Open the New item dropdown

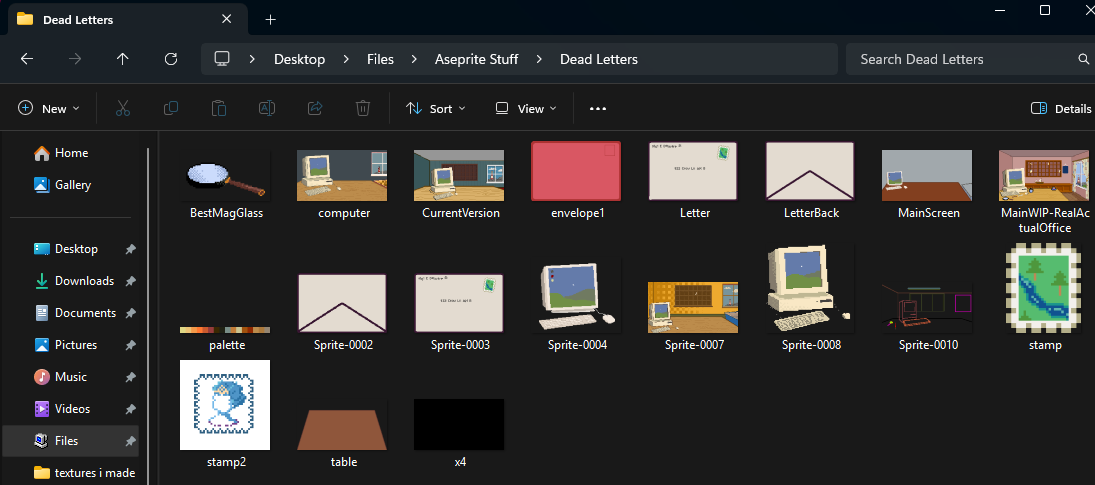pos(55,108)
